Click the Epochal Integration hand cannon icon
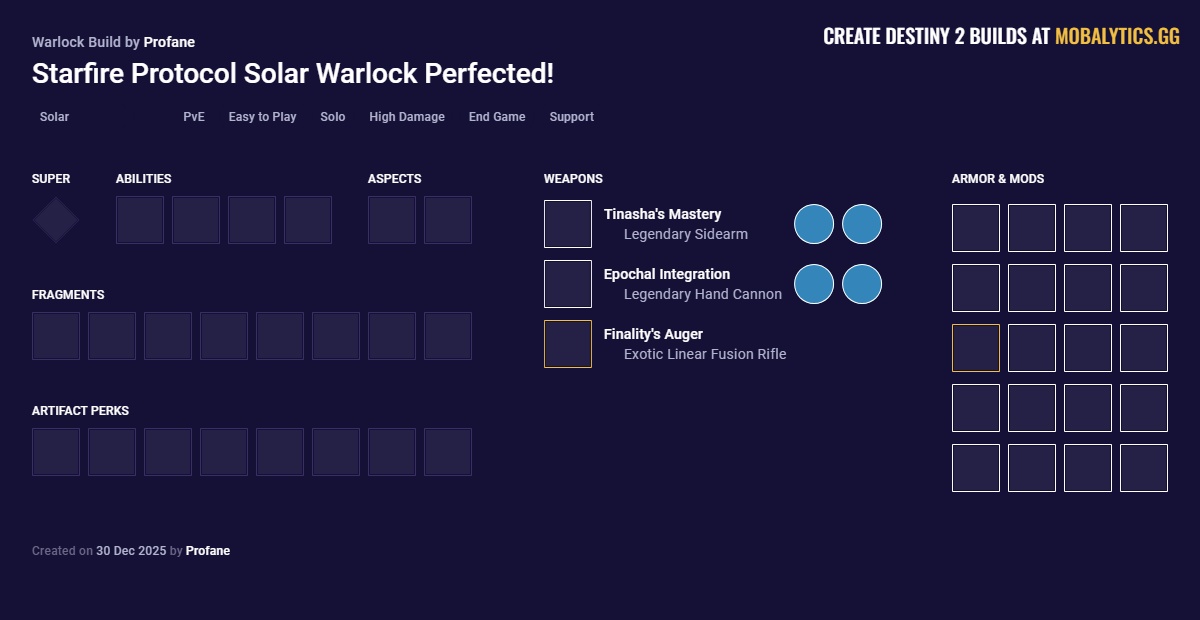Screen dimensions: 1200x620 tap(567, 283)
